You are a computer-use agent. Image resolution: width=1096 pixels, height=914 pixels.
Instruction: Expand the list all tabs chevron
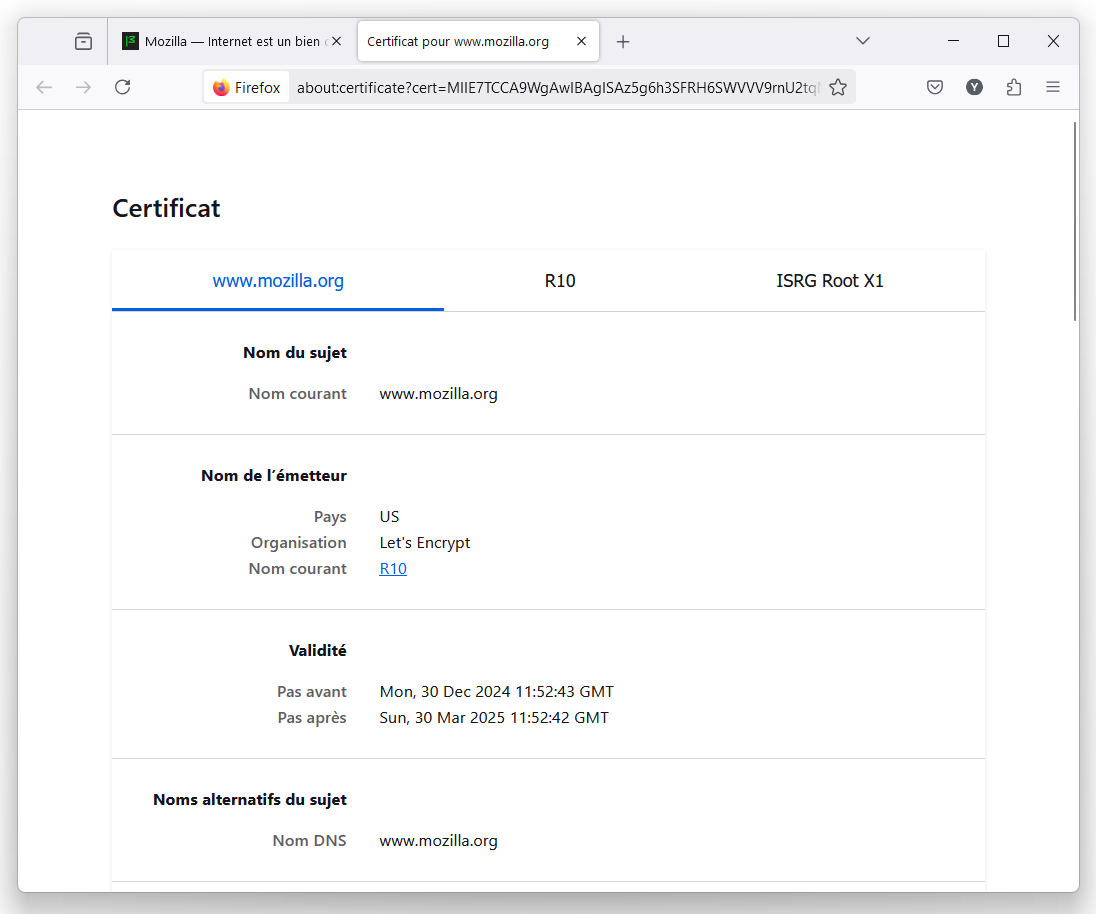tap(863, 41)
